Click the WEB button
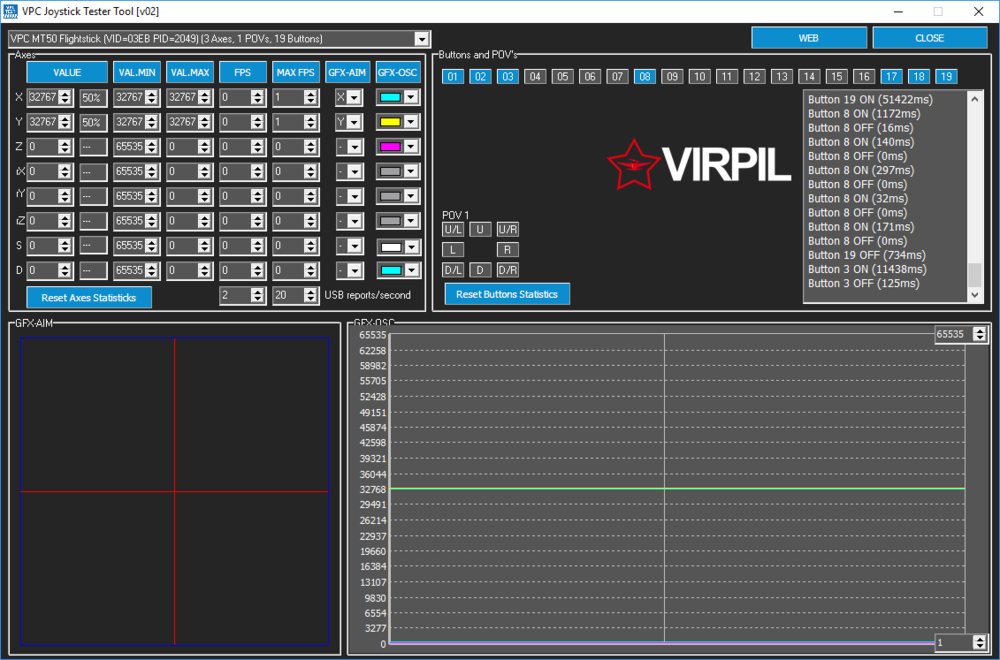Viewport: 1000px width, 660px height. 809,38
